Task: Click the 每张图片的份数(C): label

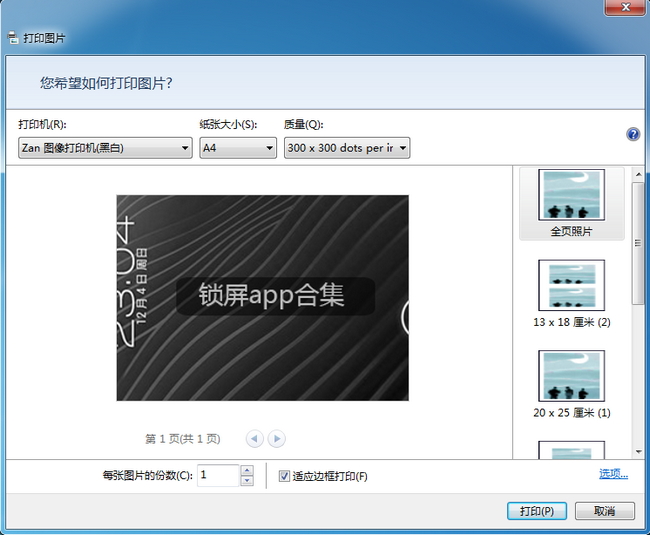Action: (147, 475)
